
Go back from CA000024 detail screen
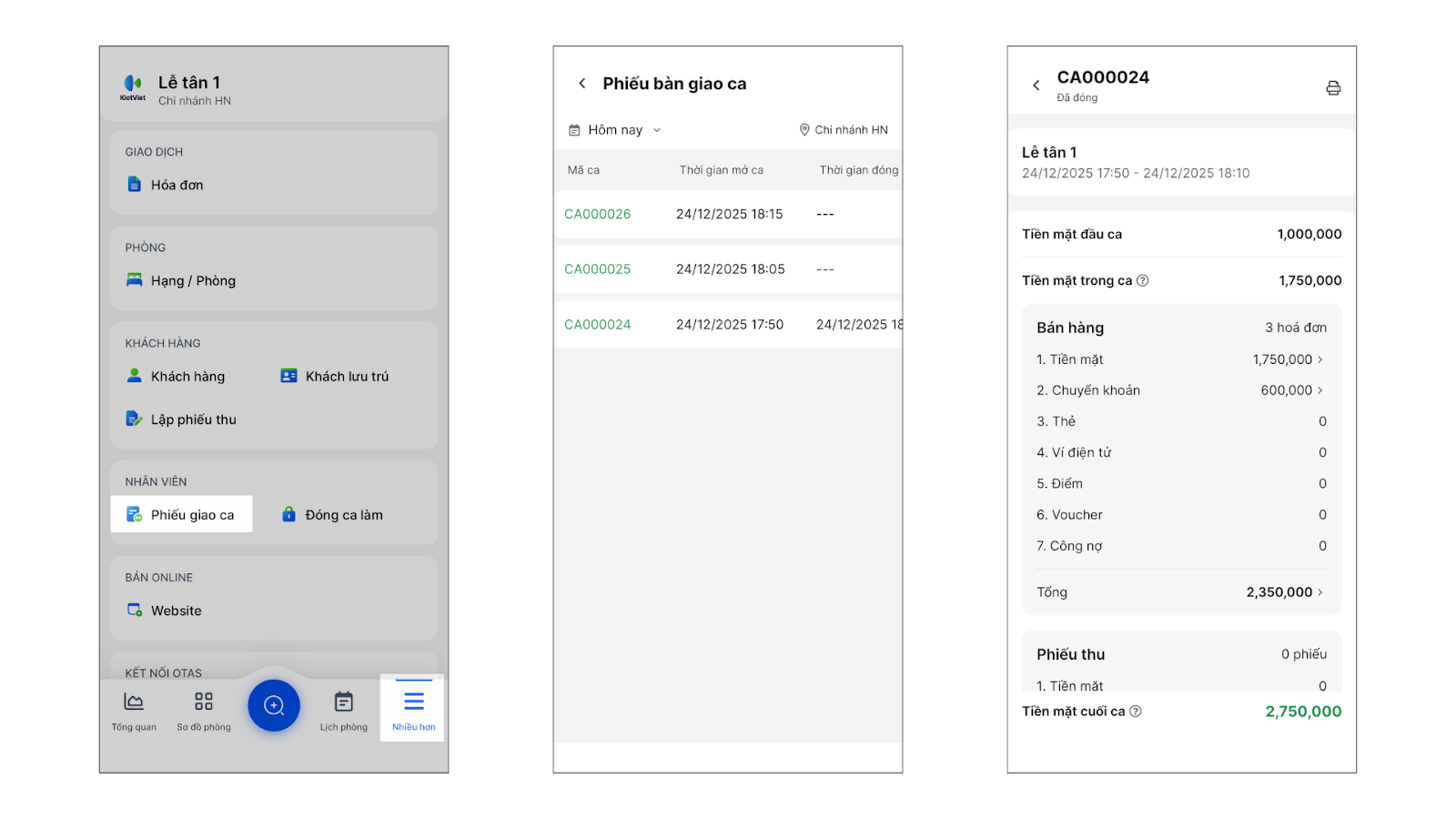[x=1036, y=86]
